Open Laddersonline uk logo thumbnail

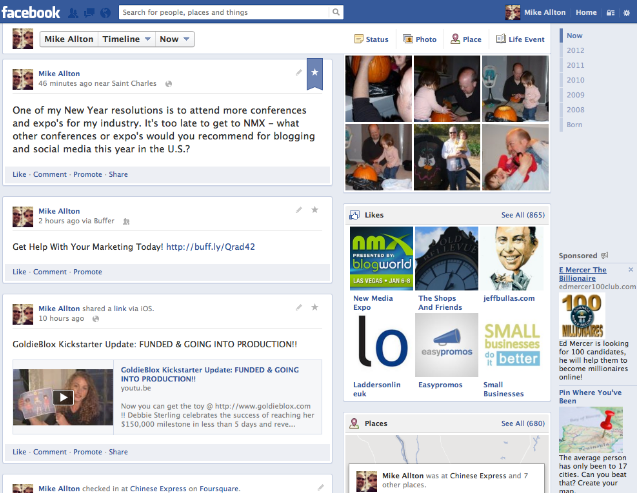tap(381, 345)
